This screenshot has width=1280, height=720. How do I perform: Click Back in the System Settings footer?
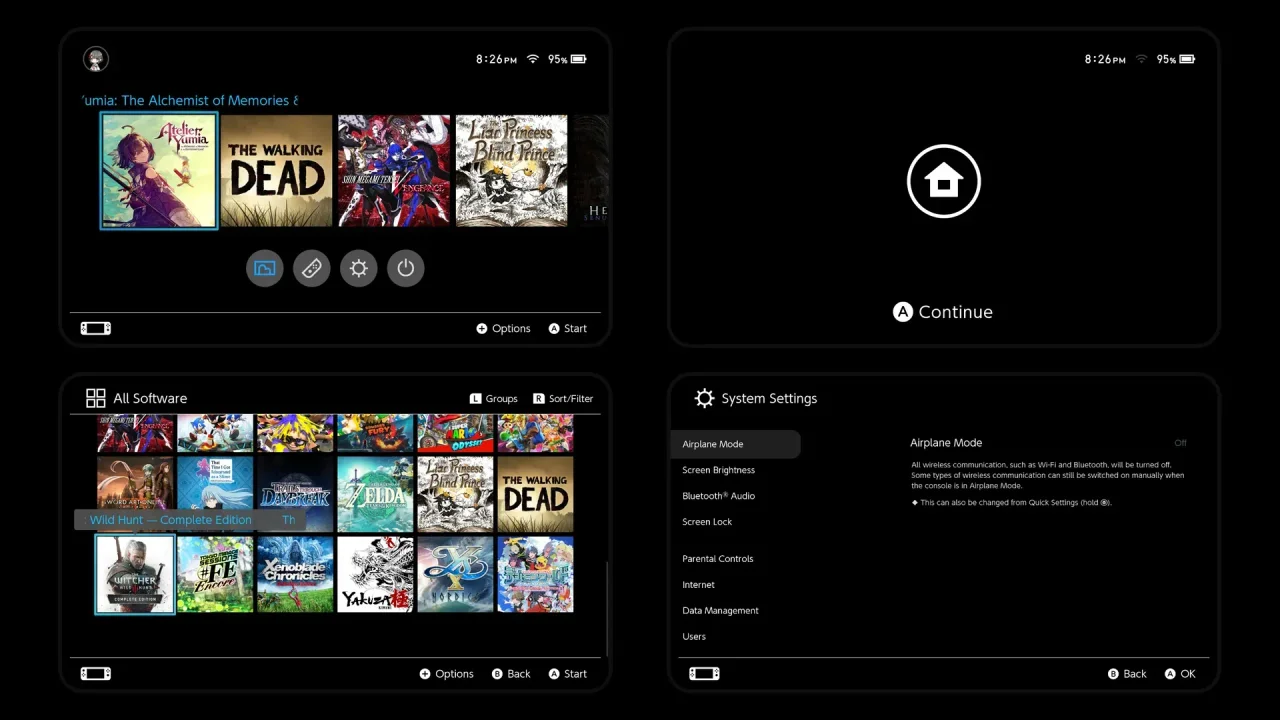[1127, 674]
